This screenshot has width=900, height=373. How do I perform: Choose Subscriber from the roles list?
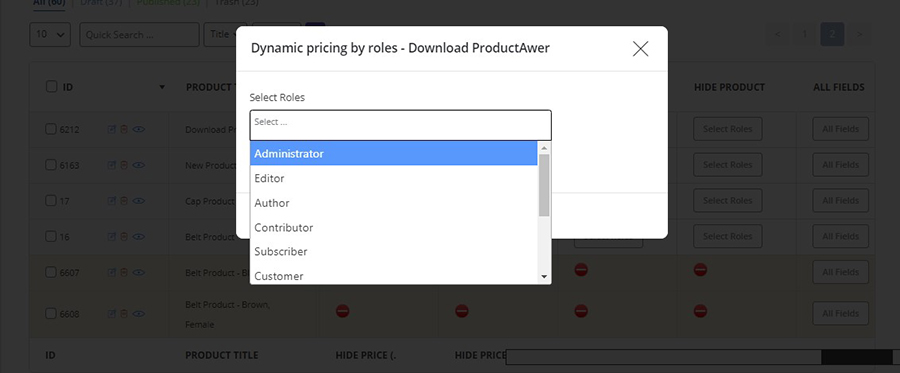[394, 252]
